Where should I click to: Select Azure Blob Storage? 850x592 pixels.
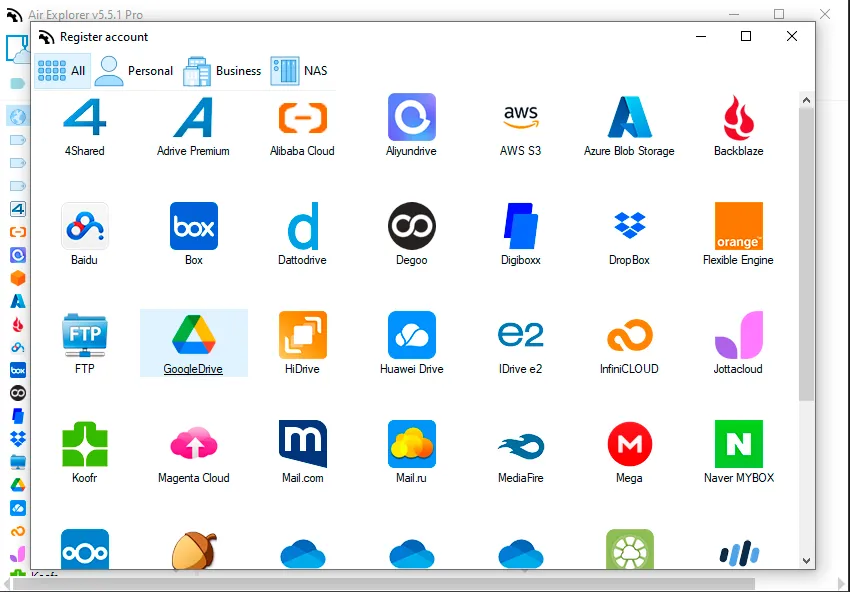(629, 117)
